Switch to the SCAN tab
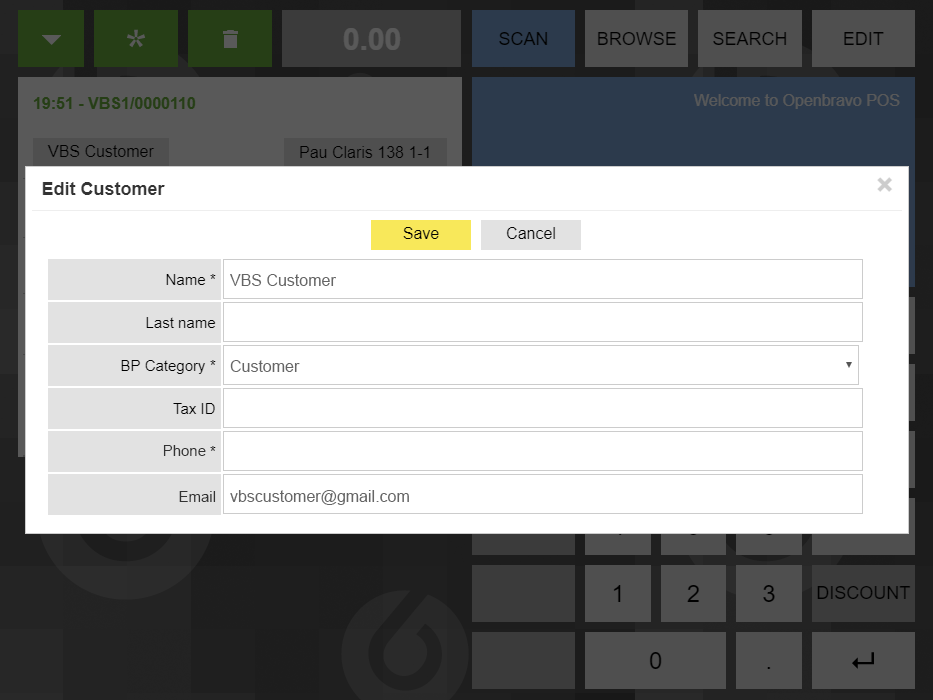Viewport: 933px width, 700px height. (x=523, y=39)
